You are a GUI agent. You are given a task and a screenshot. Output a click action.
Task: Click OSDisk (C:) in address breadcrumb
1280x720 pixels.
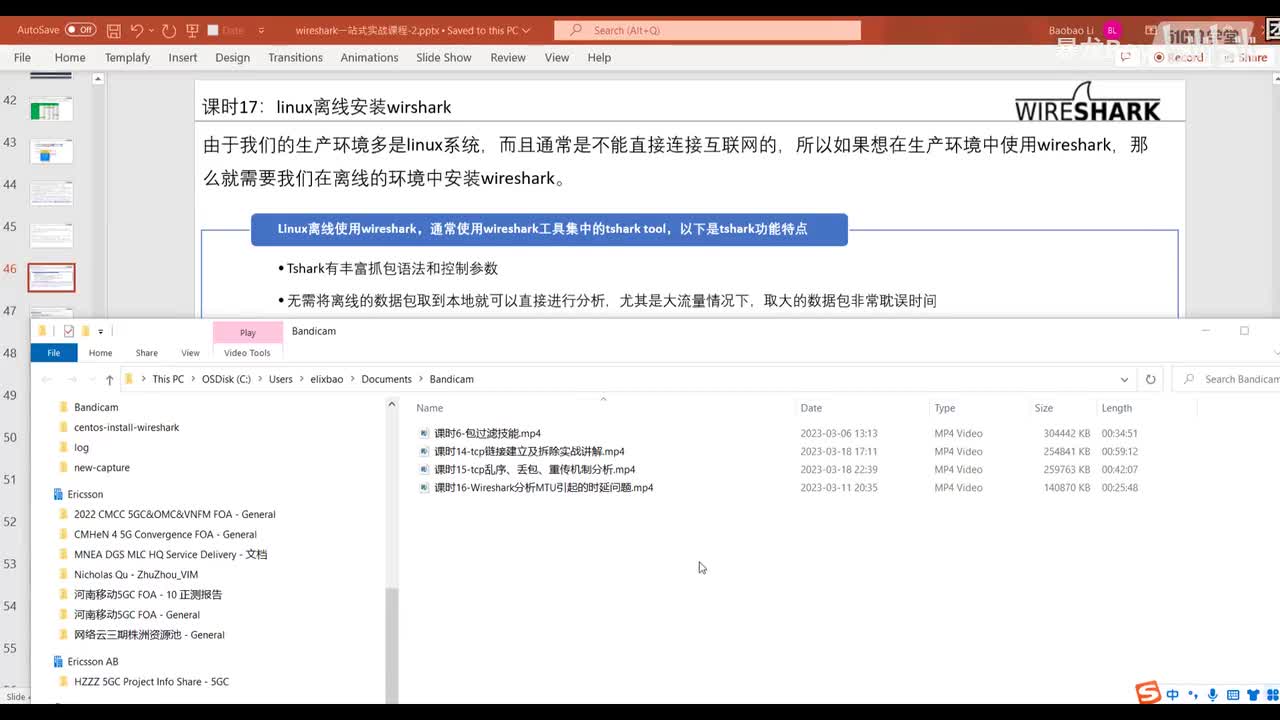pyautogui.click(x=226, y=380)
